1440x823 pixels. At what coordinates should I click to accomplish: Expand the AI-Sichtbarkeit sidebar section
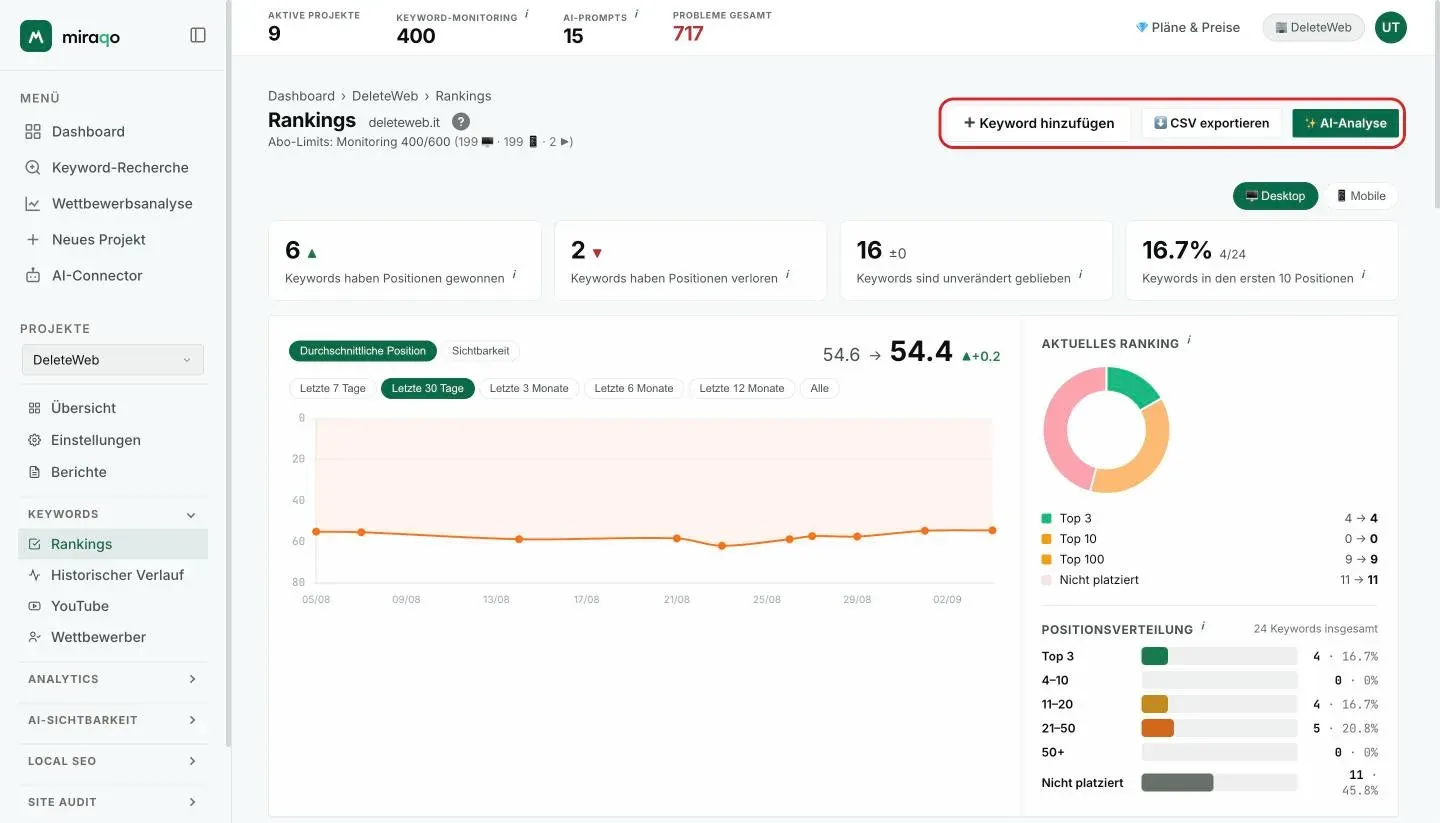(x=192, y=720)
